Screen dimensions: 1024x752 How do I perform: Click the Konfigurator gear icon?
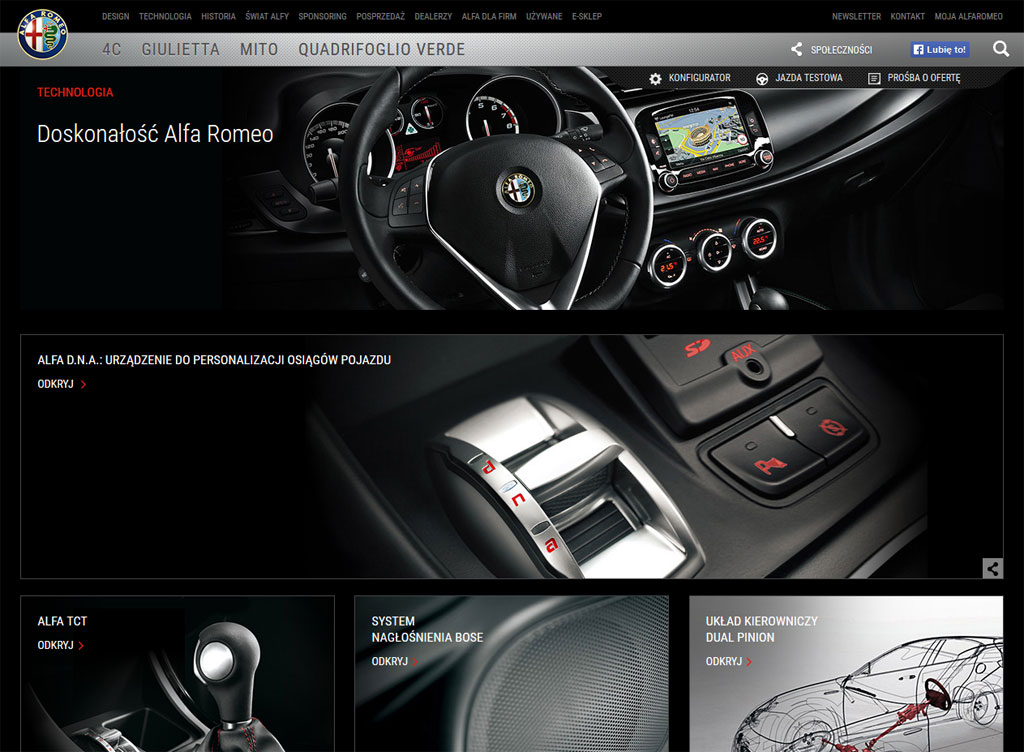pos(655,78)
